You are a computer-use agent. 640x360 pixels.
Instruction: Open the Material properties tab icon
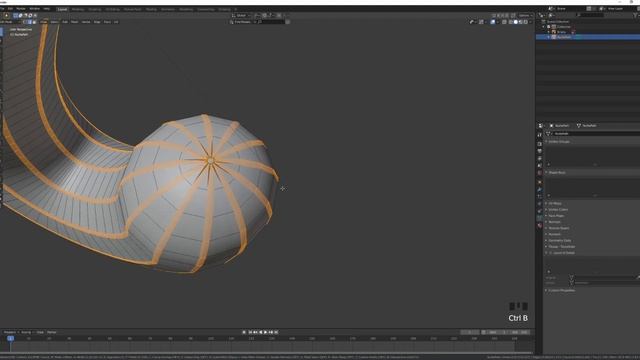[540, 226]
